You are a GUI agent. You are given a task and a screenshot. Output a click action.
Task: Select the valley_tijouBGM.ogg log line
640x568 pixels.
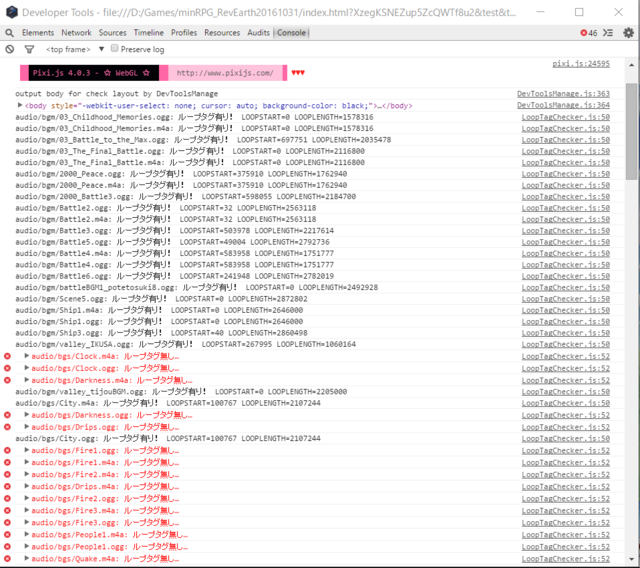[x=181, y=392]
